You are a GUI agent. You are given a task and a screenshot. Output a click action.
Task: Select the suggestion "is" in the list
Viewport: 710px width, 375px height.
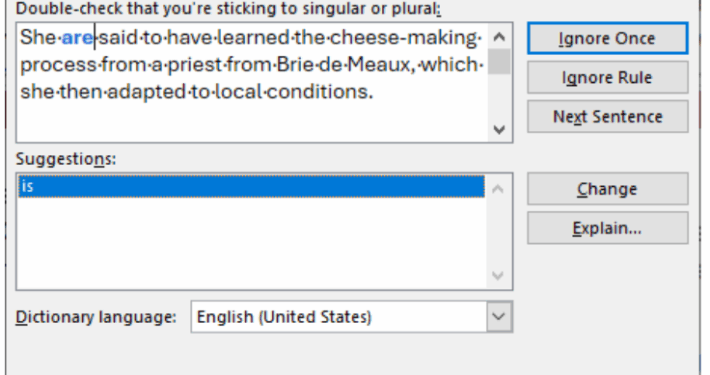[x=251, y=187]
